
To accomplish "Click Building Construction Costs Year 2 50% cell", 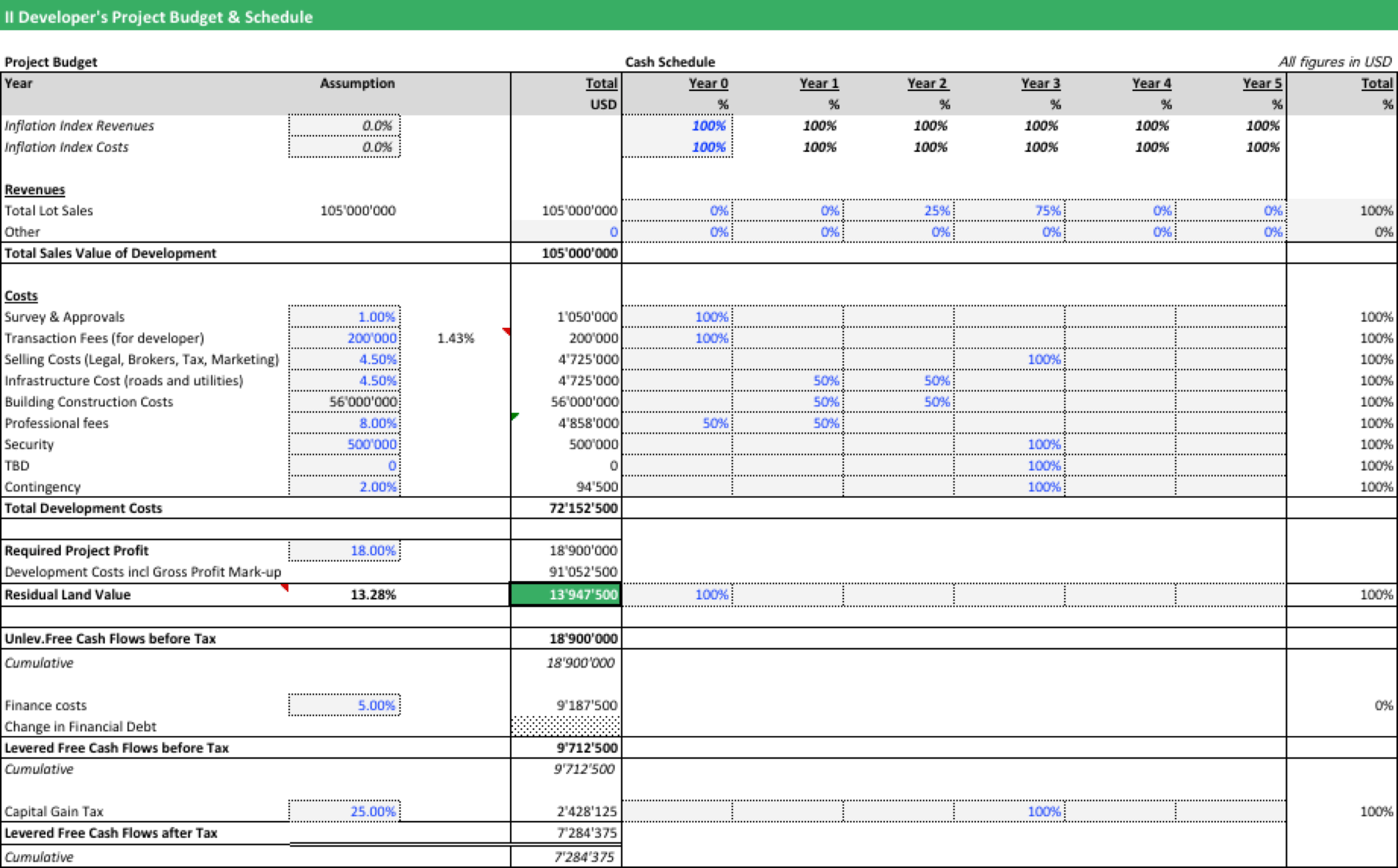I will coord(899,402).
